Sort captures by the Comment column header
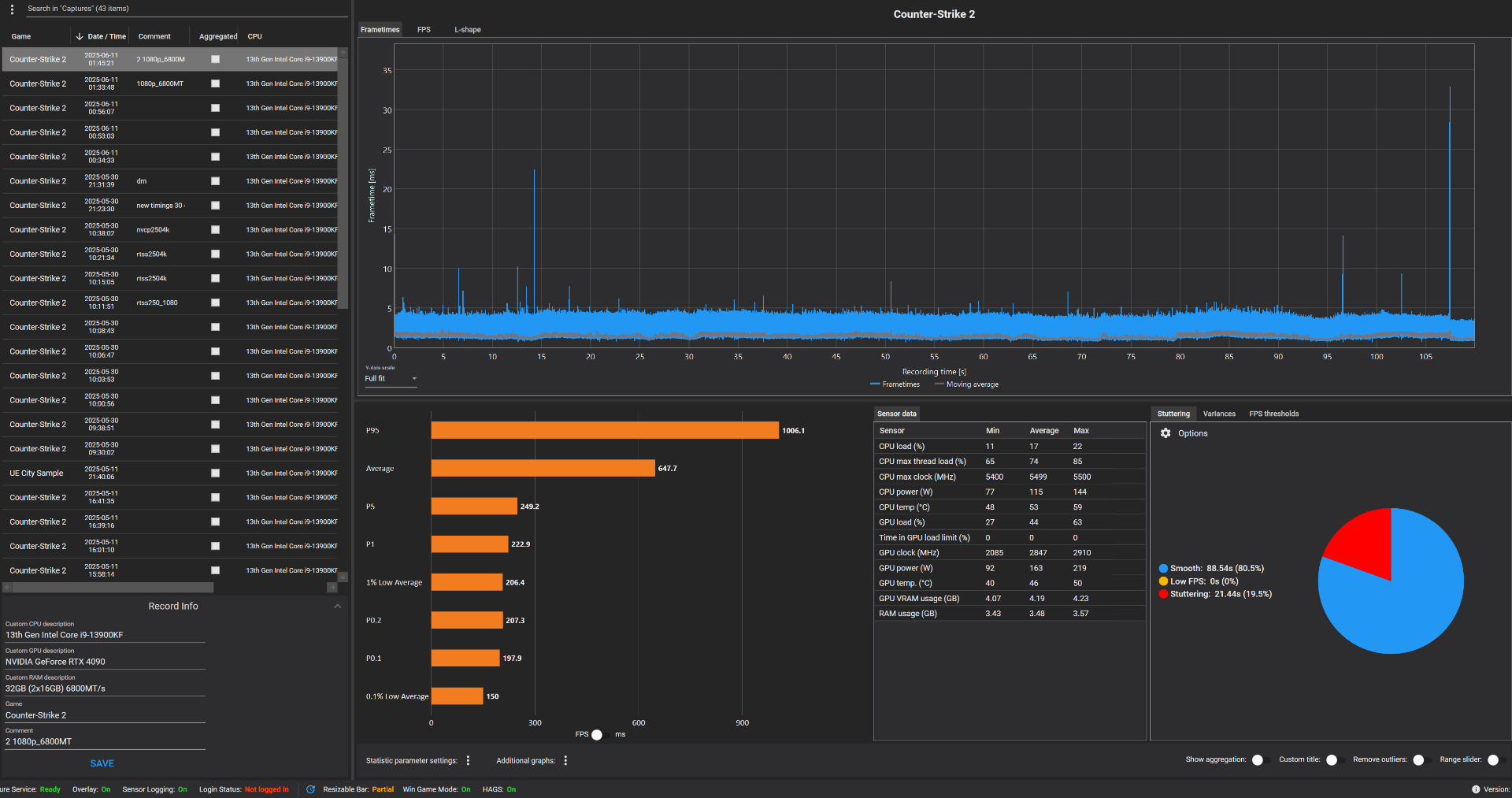 (154, 36)
